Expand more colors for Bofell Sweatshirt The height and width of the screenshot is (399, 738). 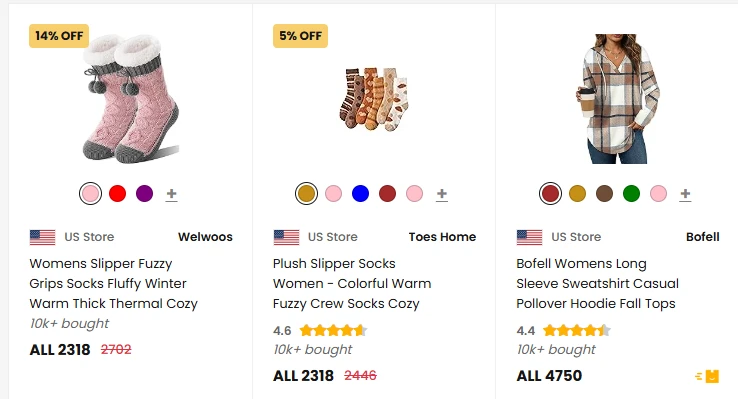(685, 194)
